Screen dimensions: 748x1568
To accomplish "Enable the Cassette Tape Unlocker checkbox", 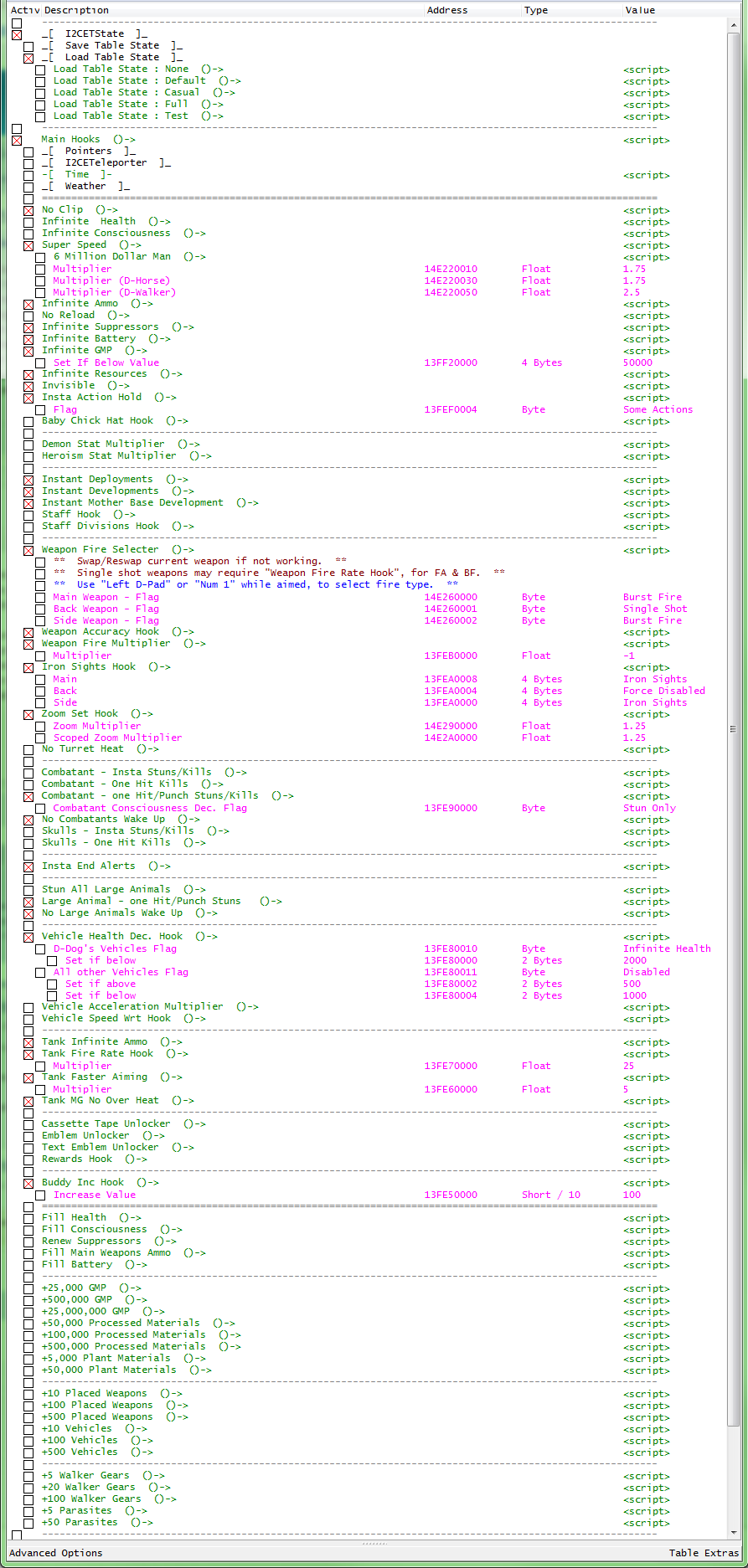I will click(28, 1125).
